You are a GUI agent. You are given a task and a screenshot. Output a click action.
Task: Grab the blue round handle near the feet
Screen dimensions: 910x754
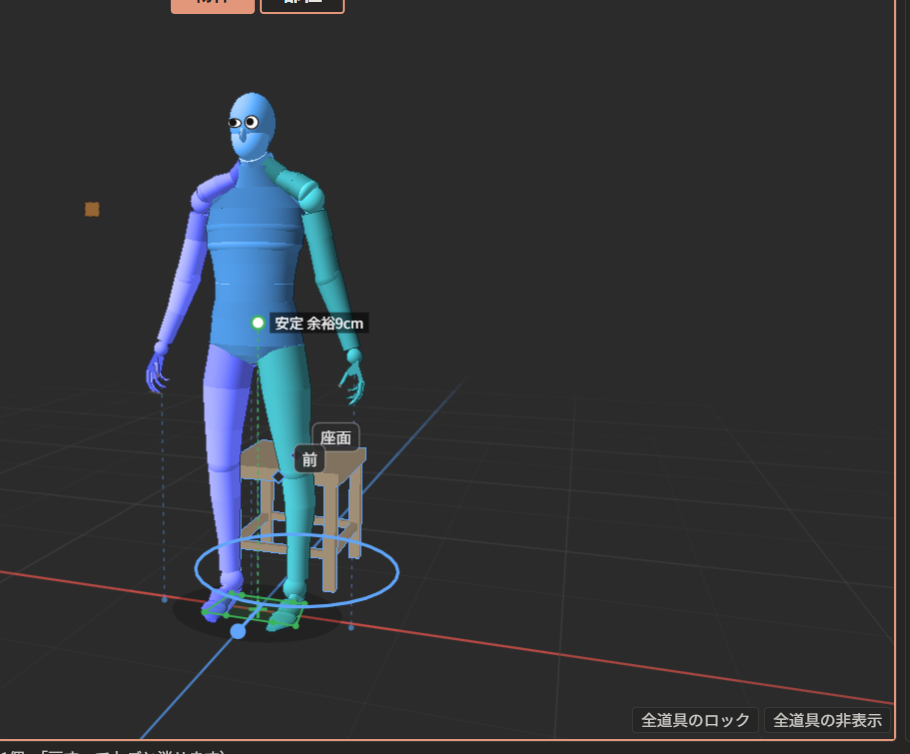[238, 631]
